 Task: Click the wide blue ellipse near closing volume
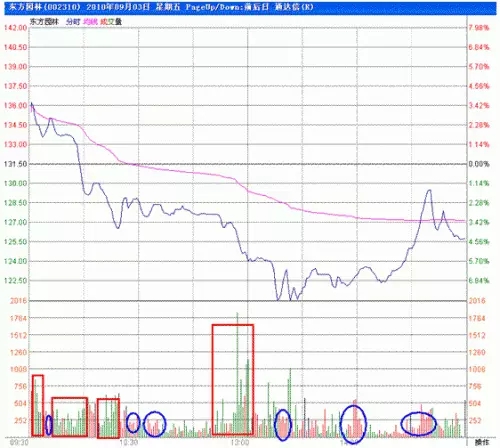coord(418,424)
